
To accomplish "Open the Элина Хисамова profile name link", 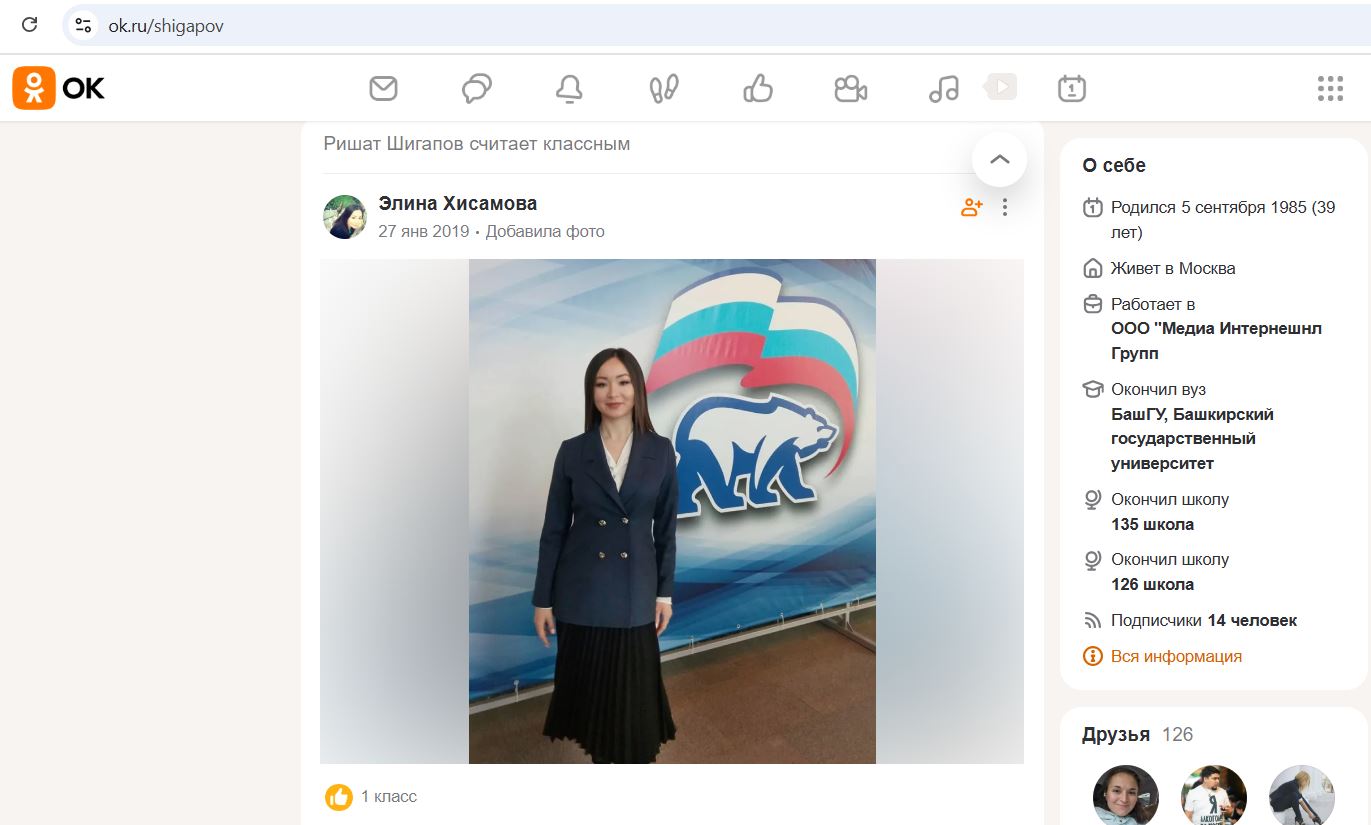I will pyautogui.click(x=458, y=203).
